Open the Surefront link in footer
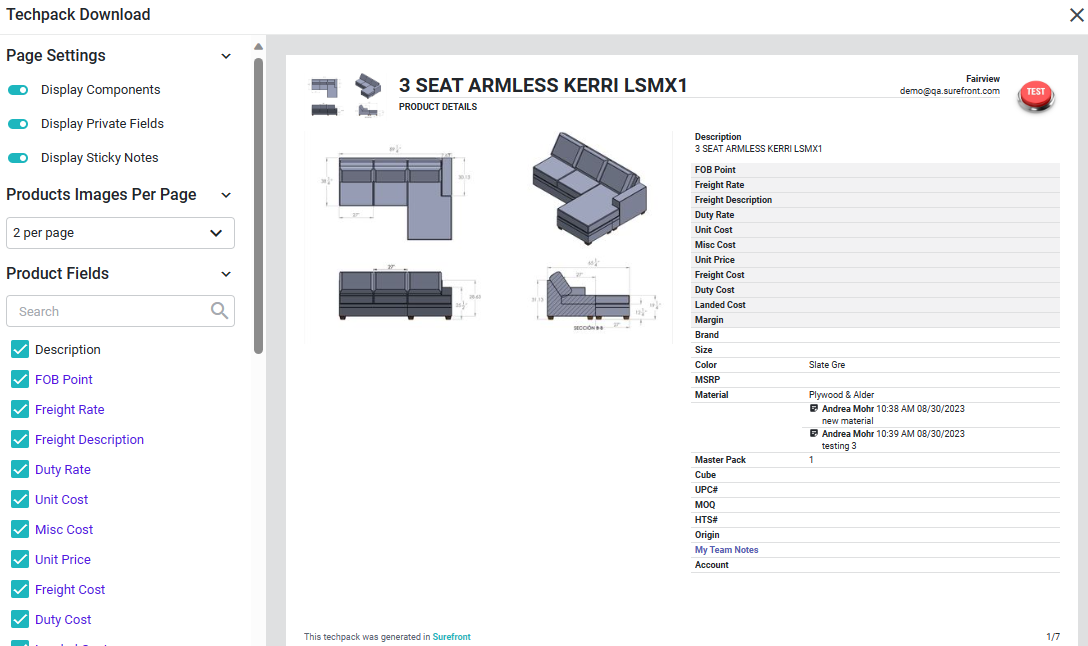 (451, 637)
